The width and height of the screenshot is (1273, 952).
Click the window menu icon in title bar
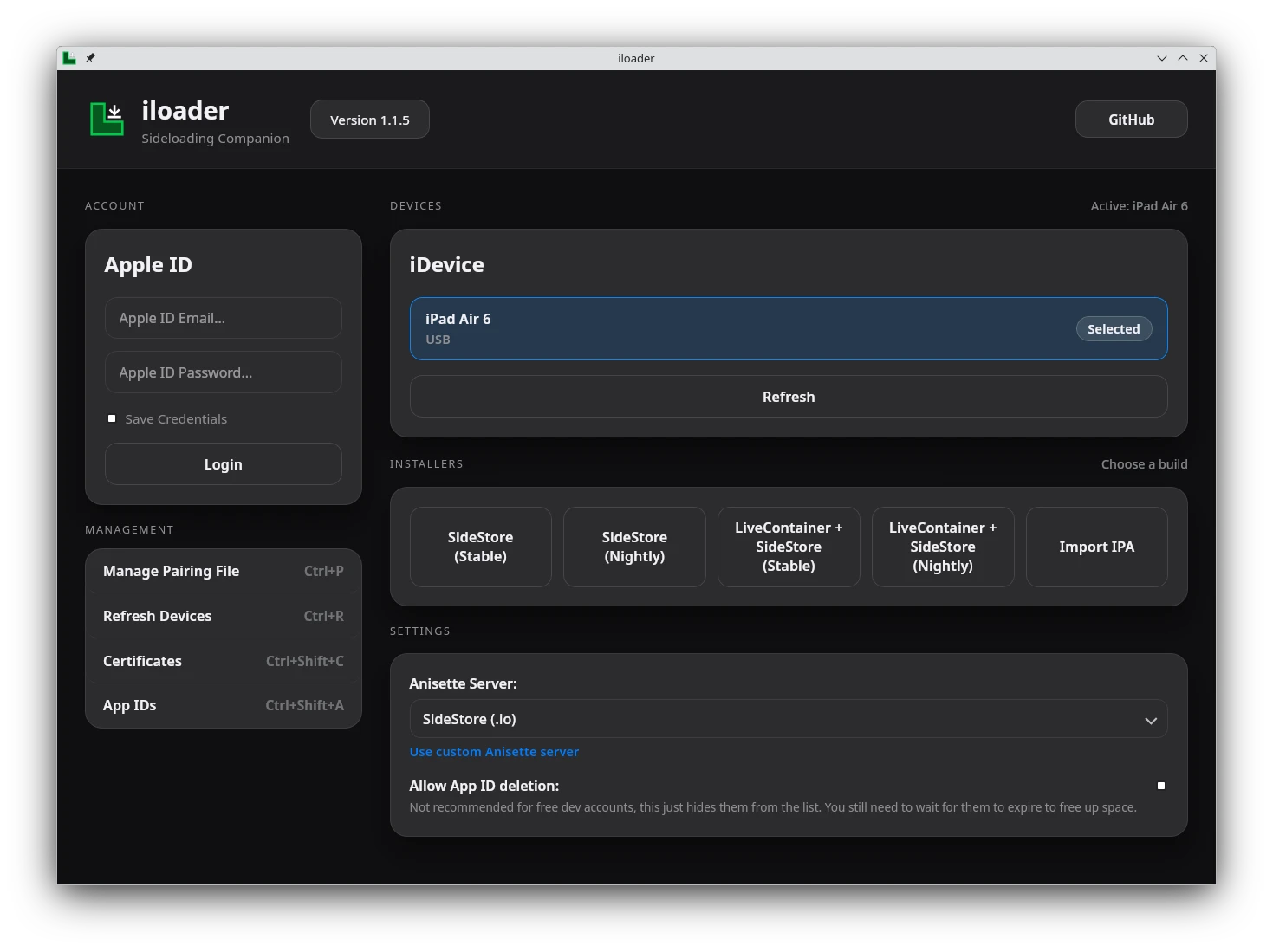[x=69, y=58]
